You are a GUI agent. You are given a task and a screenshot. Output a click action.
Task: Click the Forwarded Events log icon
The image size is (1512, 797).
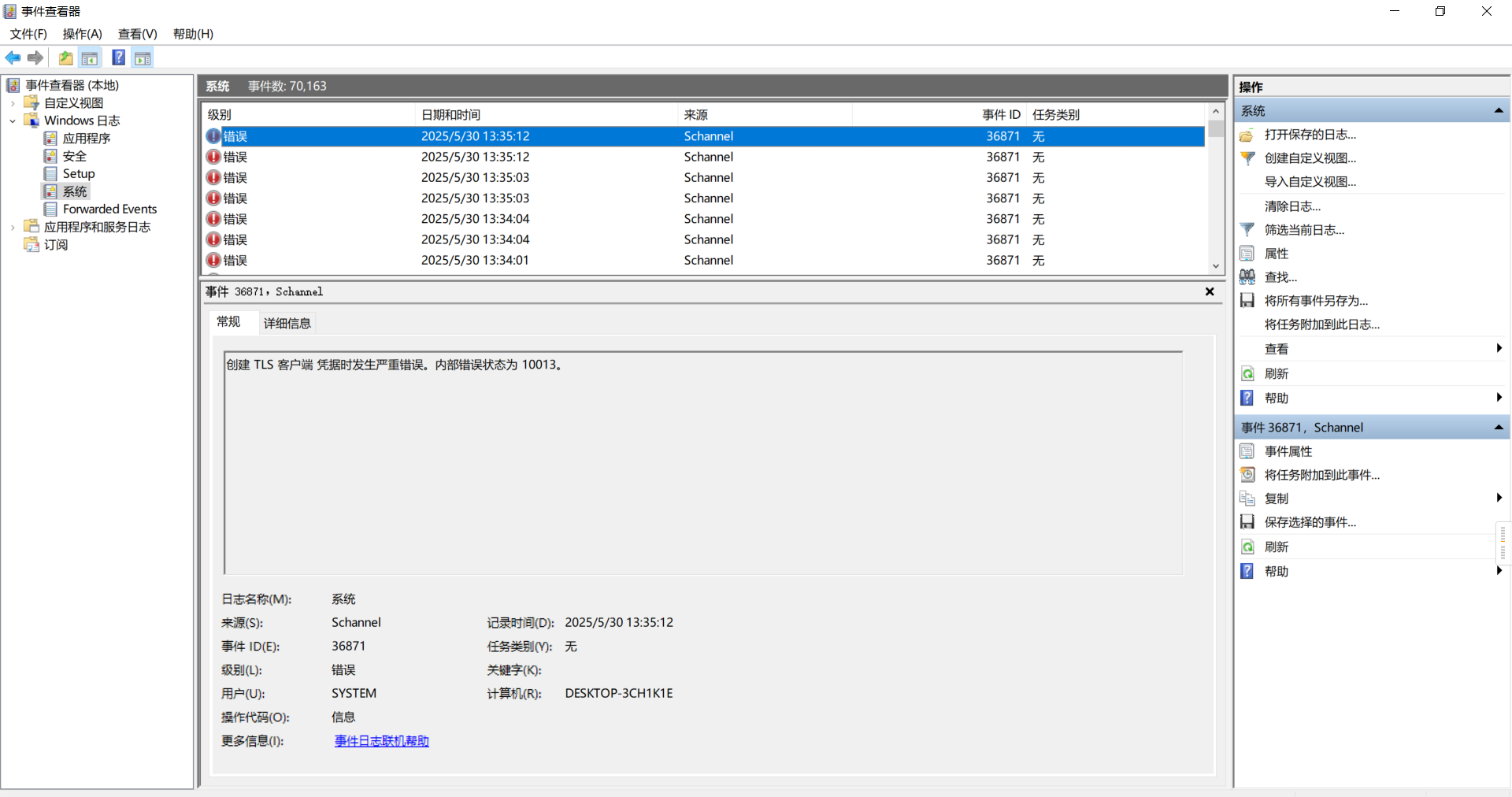[x=50, y=209]
